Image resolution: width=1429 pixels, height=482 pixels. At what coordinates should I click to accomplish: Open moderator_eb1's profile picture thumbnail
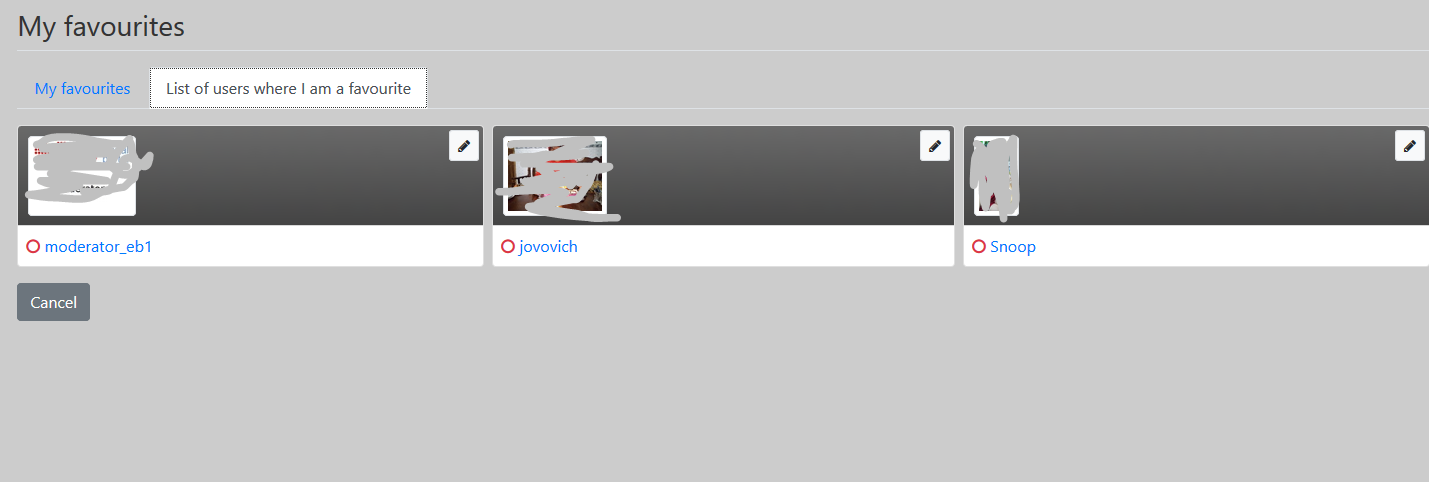[82, 176]
